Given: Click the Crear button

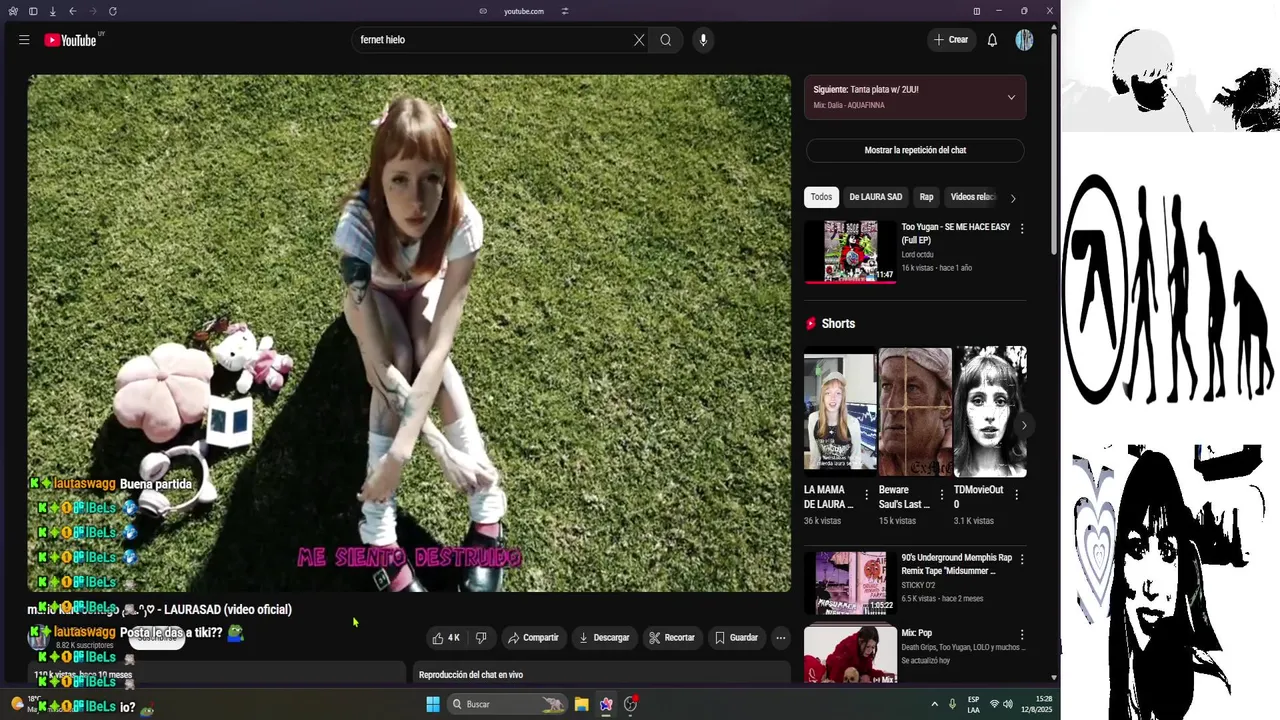Looking at the screenshot, I should coord(950,40).
